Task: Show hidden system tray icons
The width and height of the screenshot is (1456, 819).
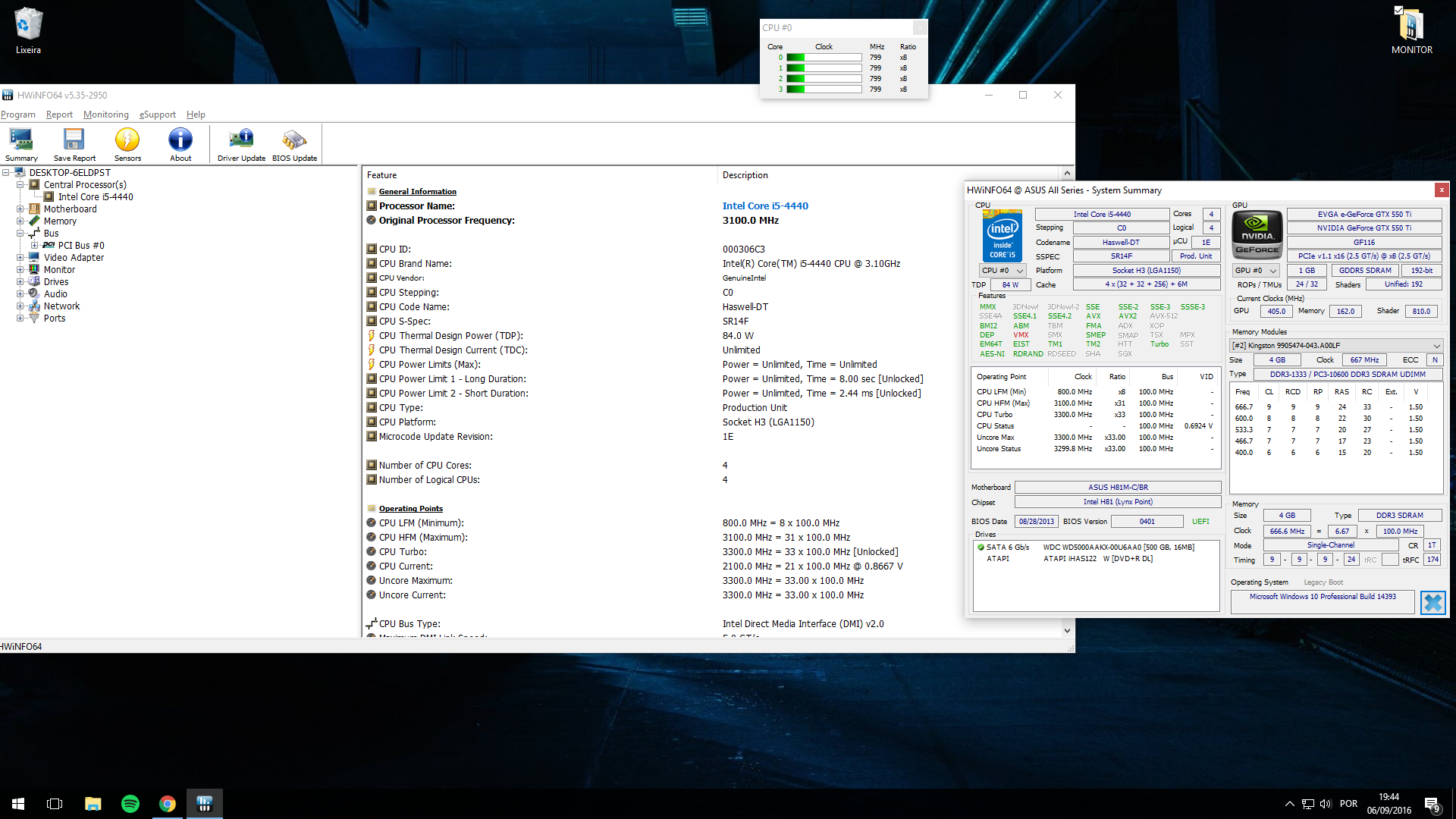Action: [1289, 804]
